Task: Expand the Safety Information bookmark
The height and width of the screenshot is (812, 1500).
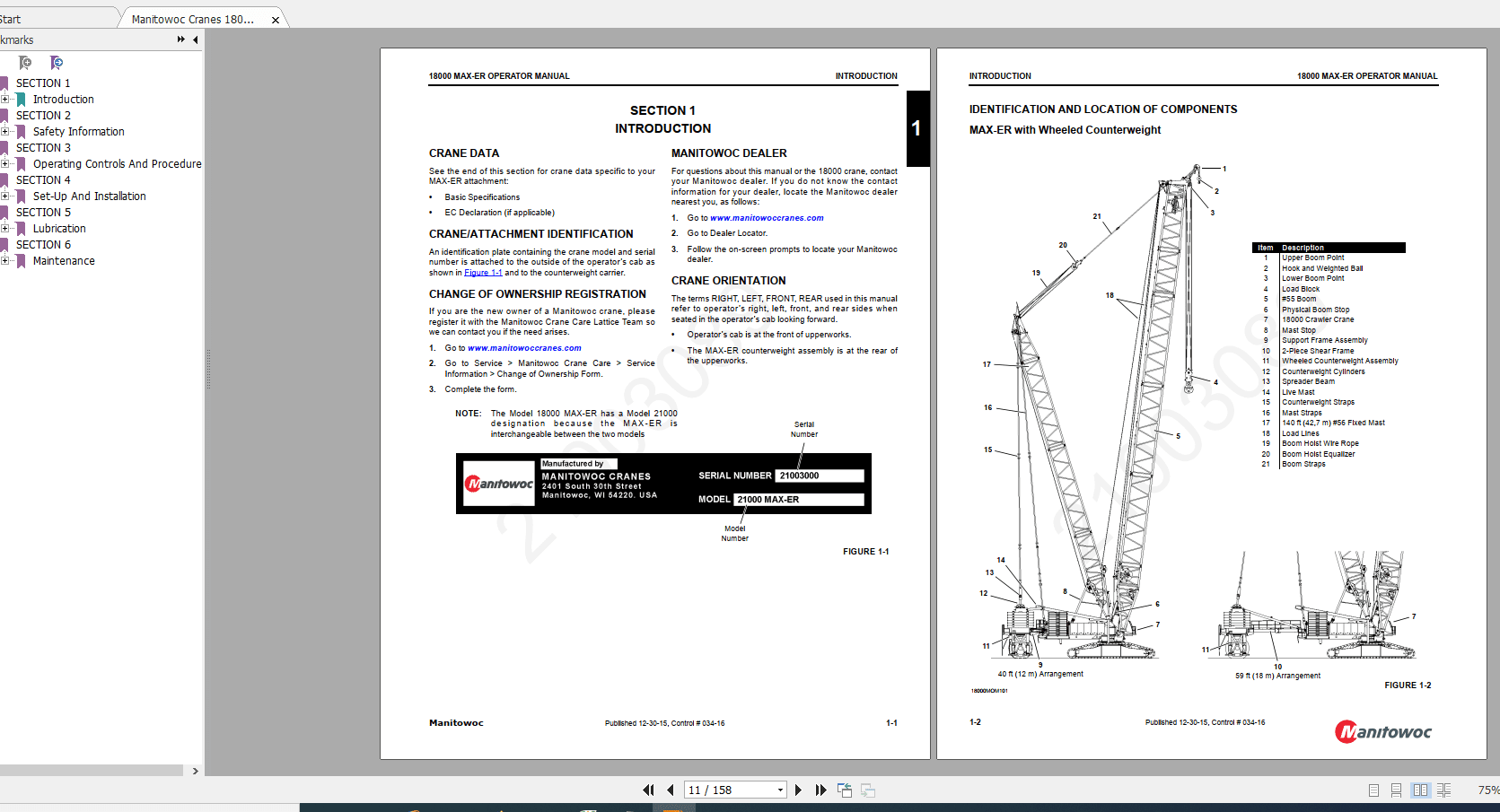Action: point(6,131)
